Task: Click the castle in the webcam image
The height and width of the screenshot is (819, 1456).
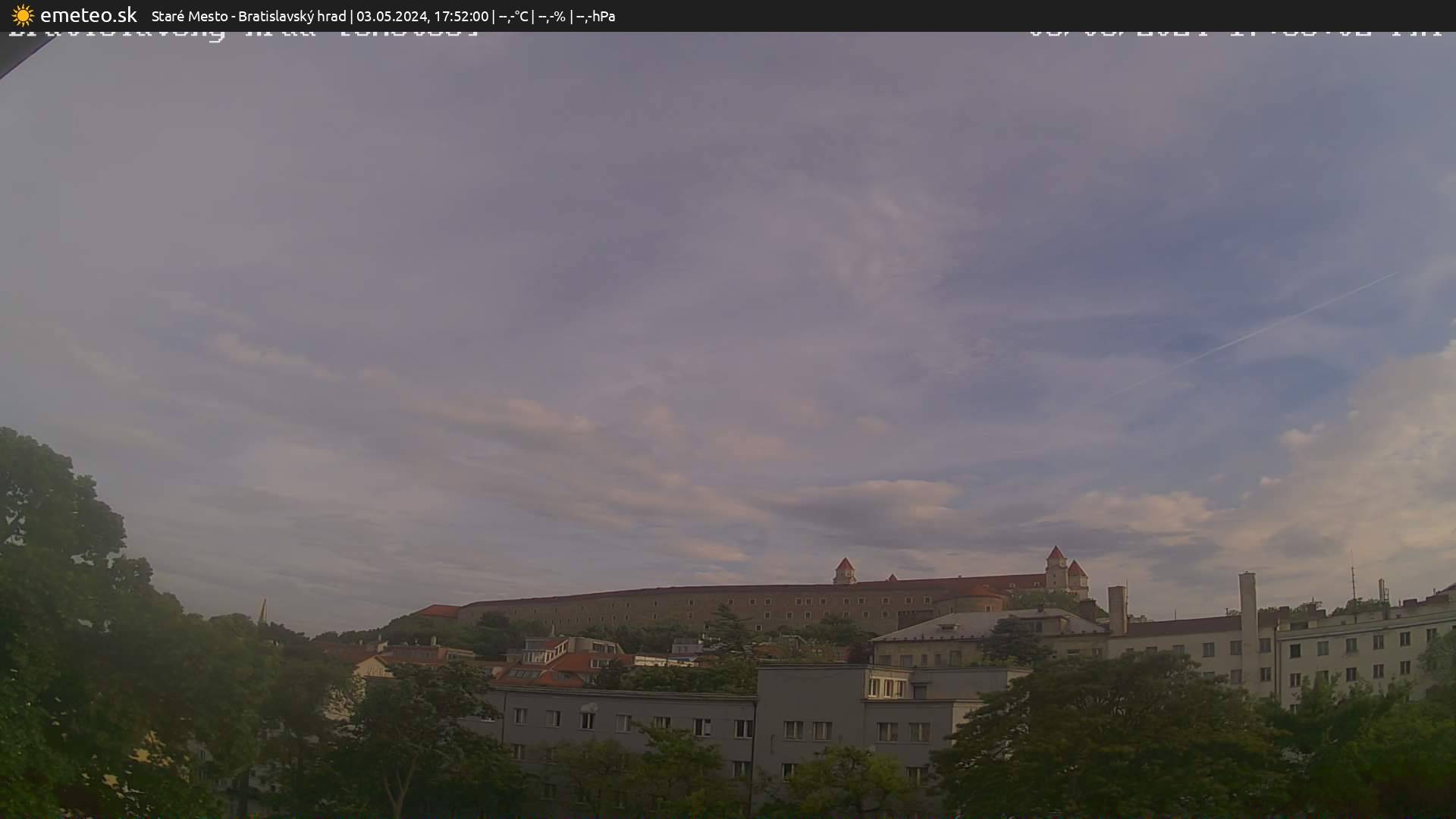Action: pos(948,591)
